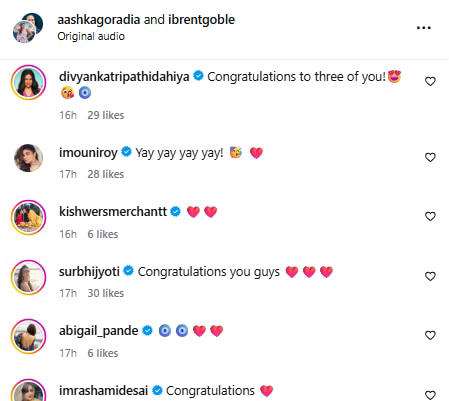This screenshot has width=449, height=401.
Task: View 29 likes on divyankatripathidahiya's comment
Action: (x=106, y=115)
